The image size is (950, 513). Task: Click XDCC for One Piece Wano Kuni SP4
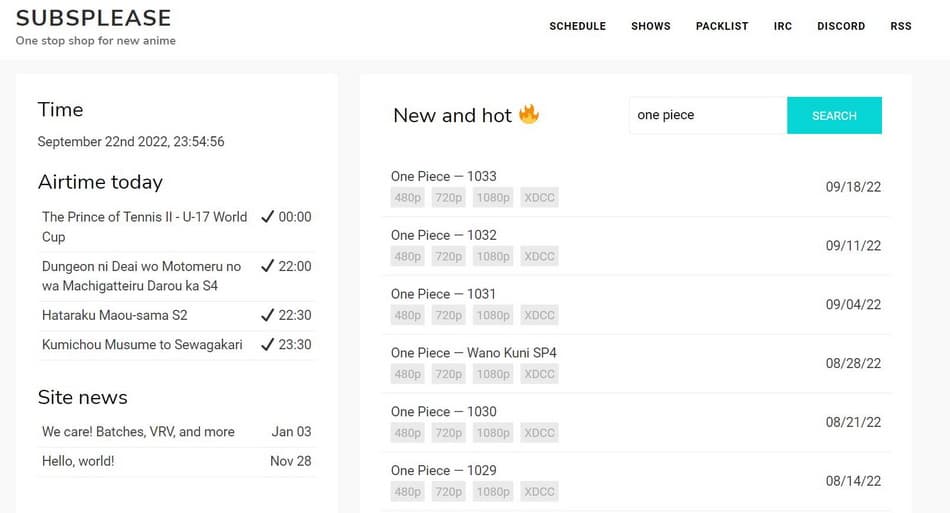tap(539, 374)
